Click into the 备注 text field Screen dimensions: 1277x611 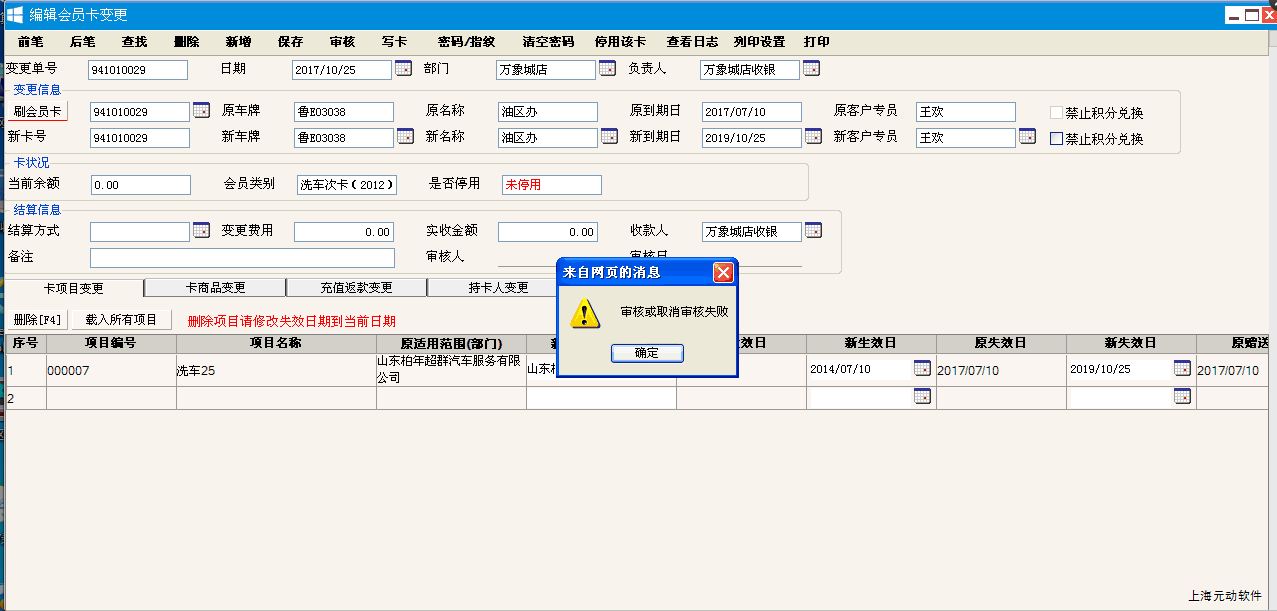(242, 258)
